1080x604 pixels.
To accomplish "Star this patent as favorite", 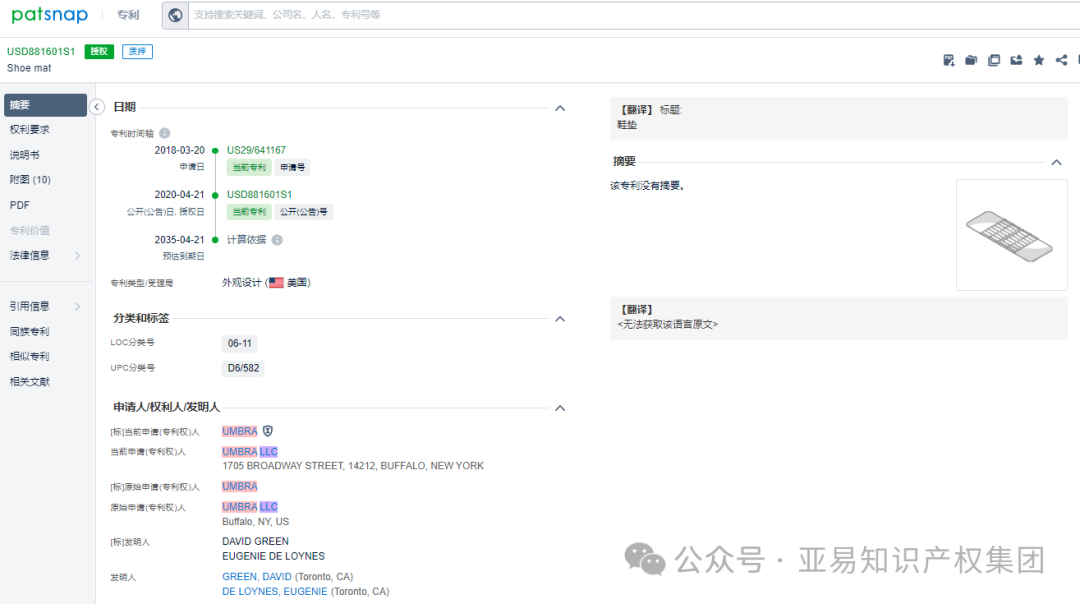I will (x=1039, y=61).
